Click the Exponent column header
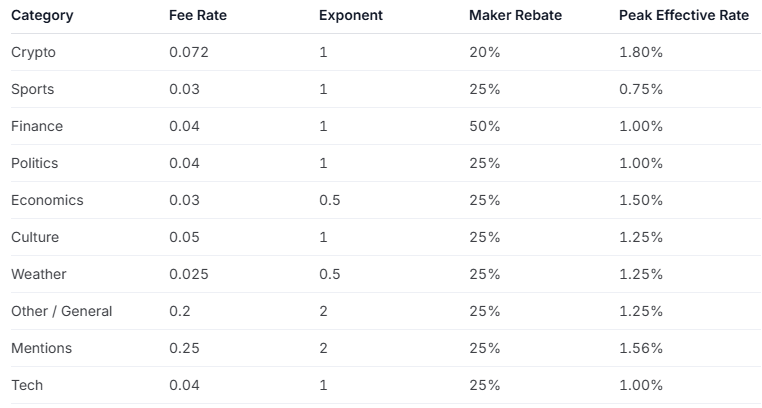The width and height of the screenshot is (762, 408). 351,16
